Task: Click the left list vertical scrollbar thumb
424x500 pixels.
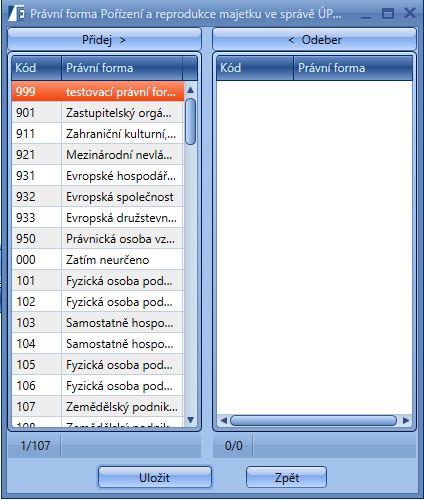Action: 191,122
